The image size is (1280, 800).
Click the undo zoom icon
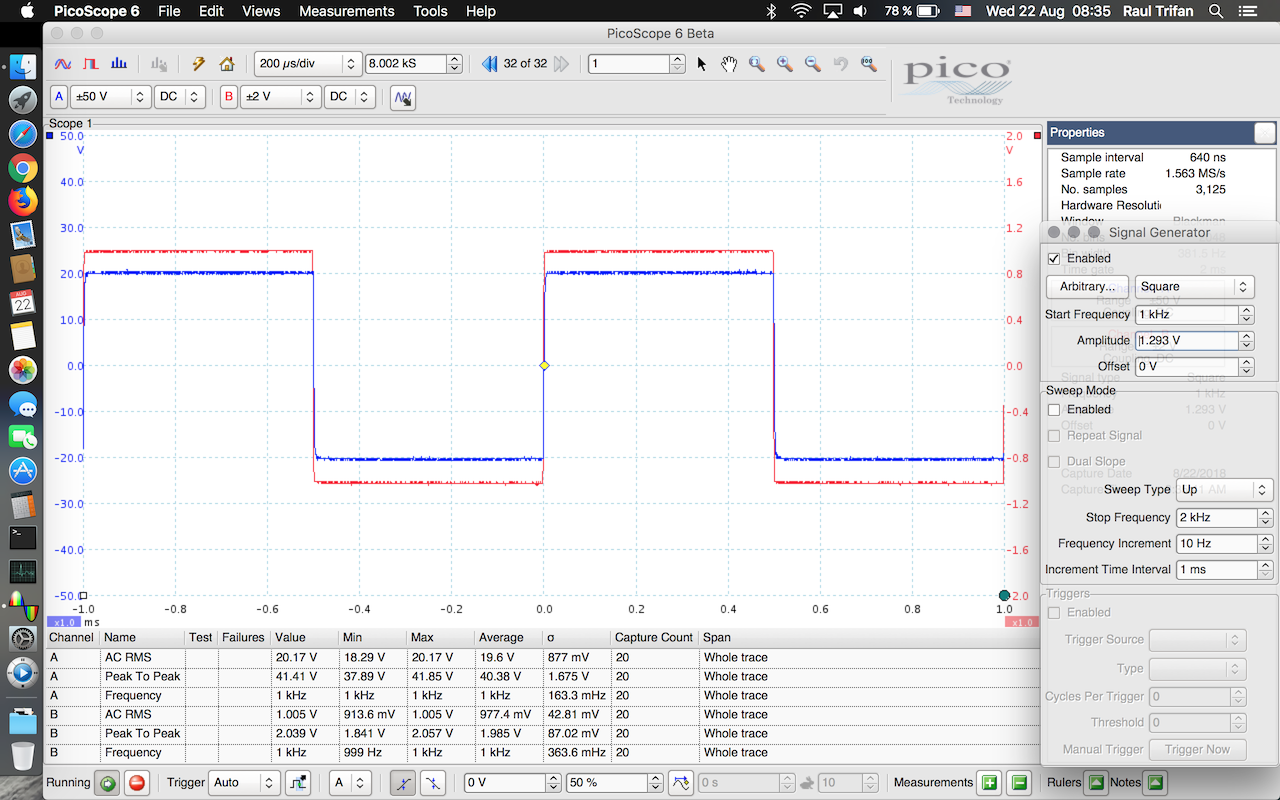tap(841, 64)
